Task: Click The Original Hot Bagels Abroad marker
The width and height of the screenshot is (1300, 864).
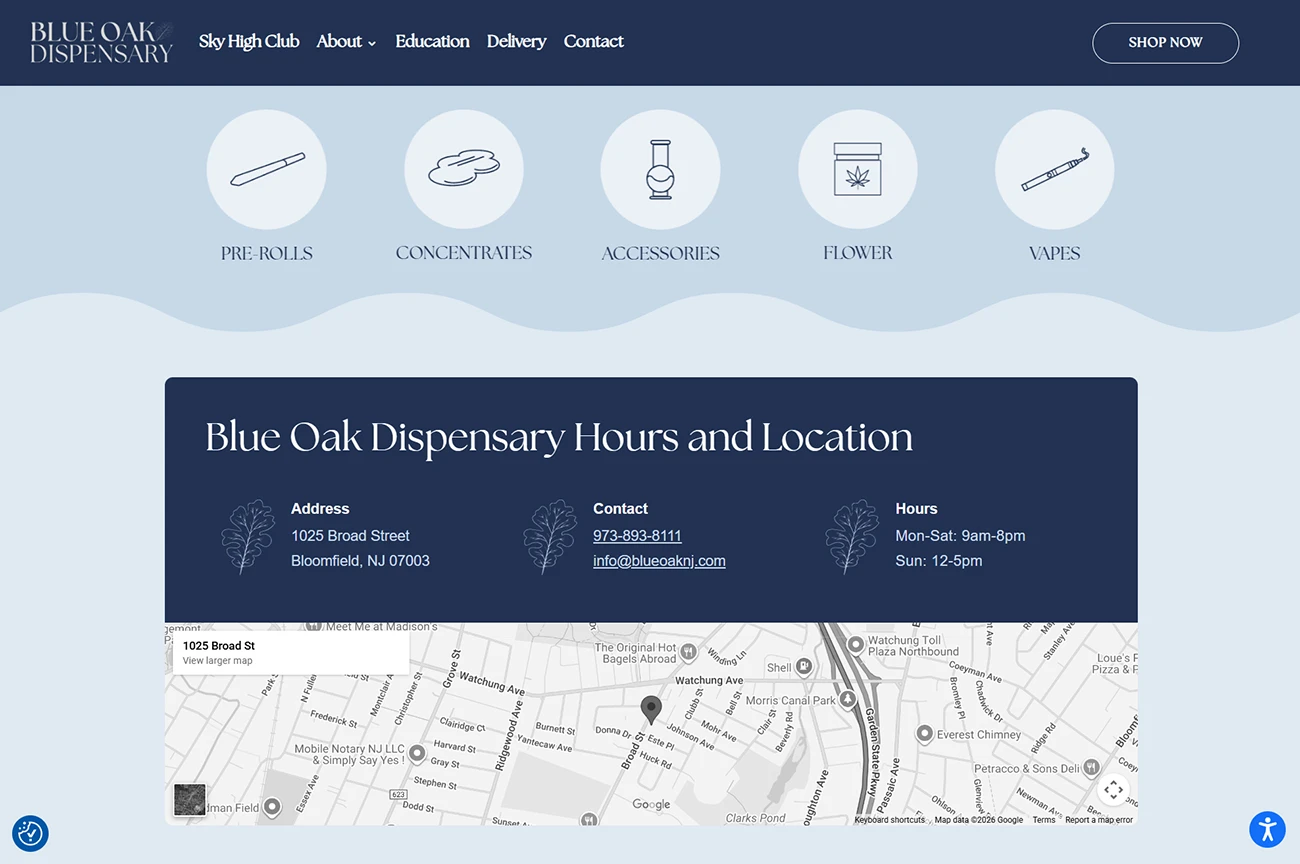Action: click(687, 653)
